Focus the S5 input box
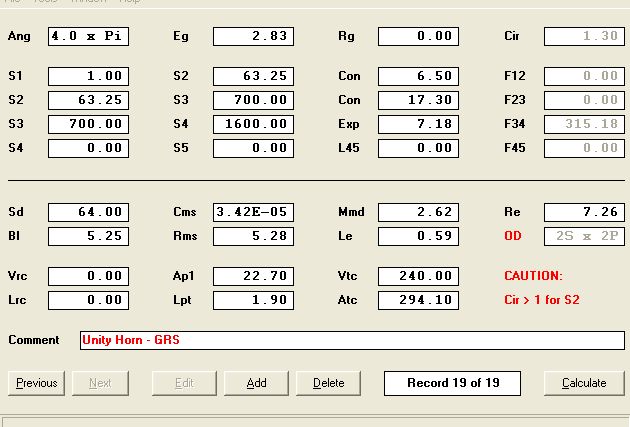 point(254,148)
